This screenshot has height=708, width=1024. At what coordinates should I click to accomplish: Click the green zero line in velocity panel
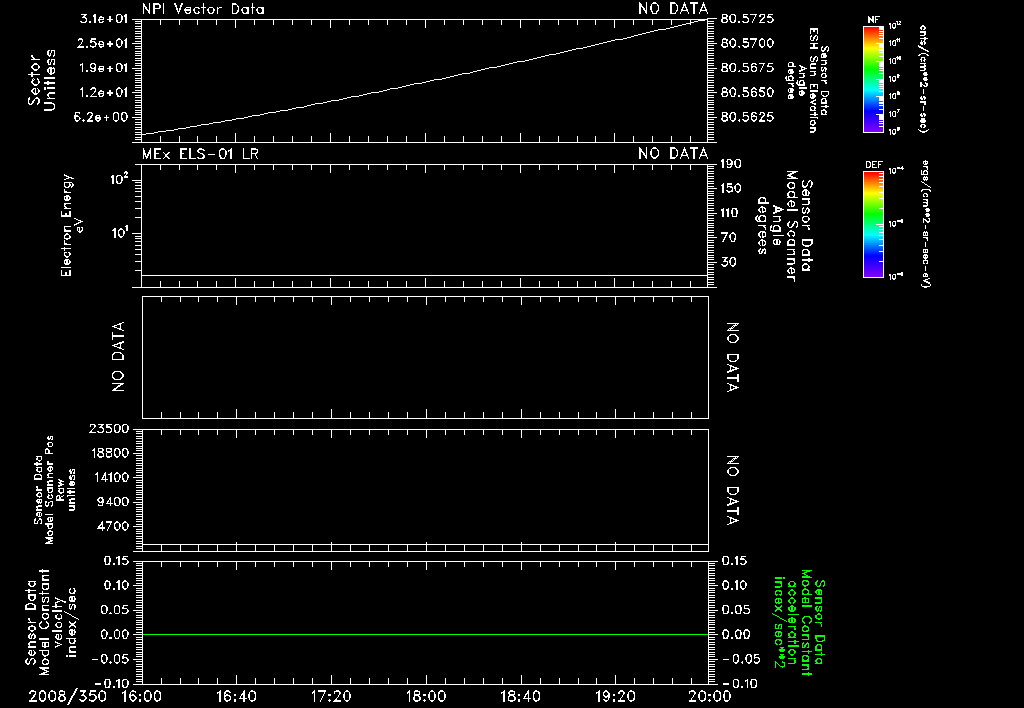click(x=425, y=634)
